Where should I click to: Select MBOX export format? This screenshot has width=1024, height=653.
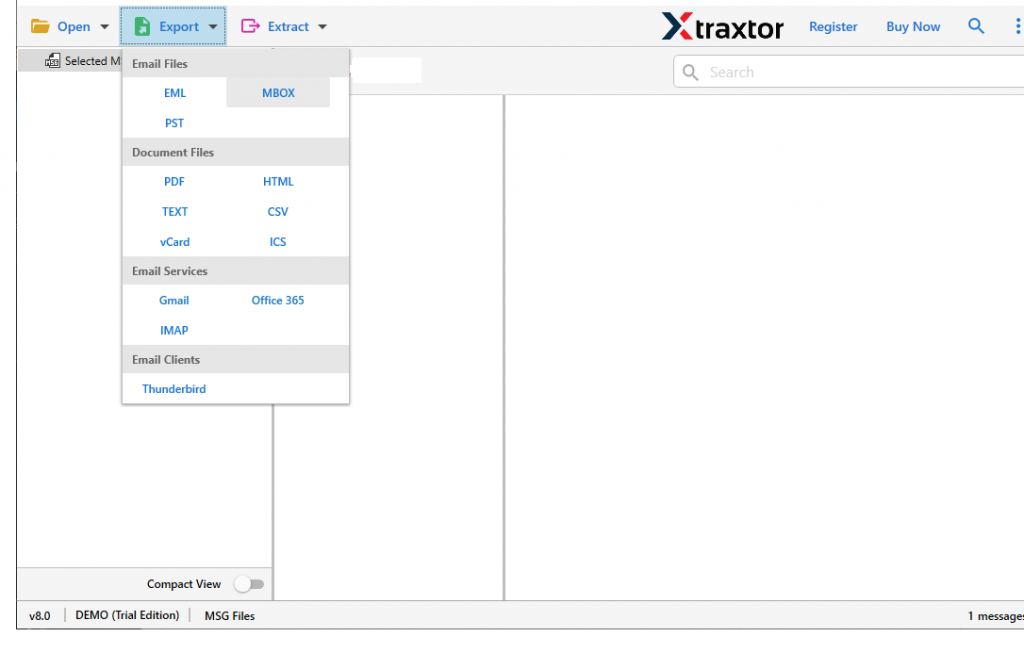tap(278, 92)
